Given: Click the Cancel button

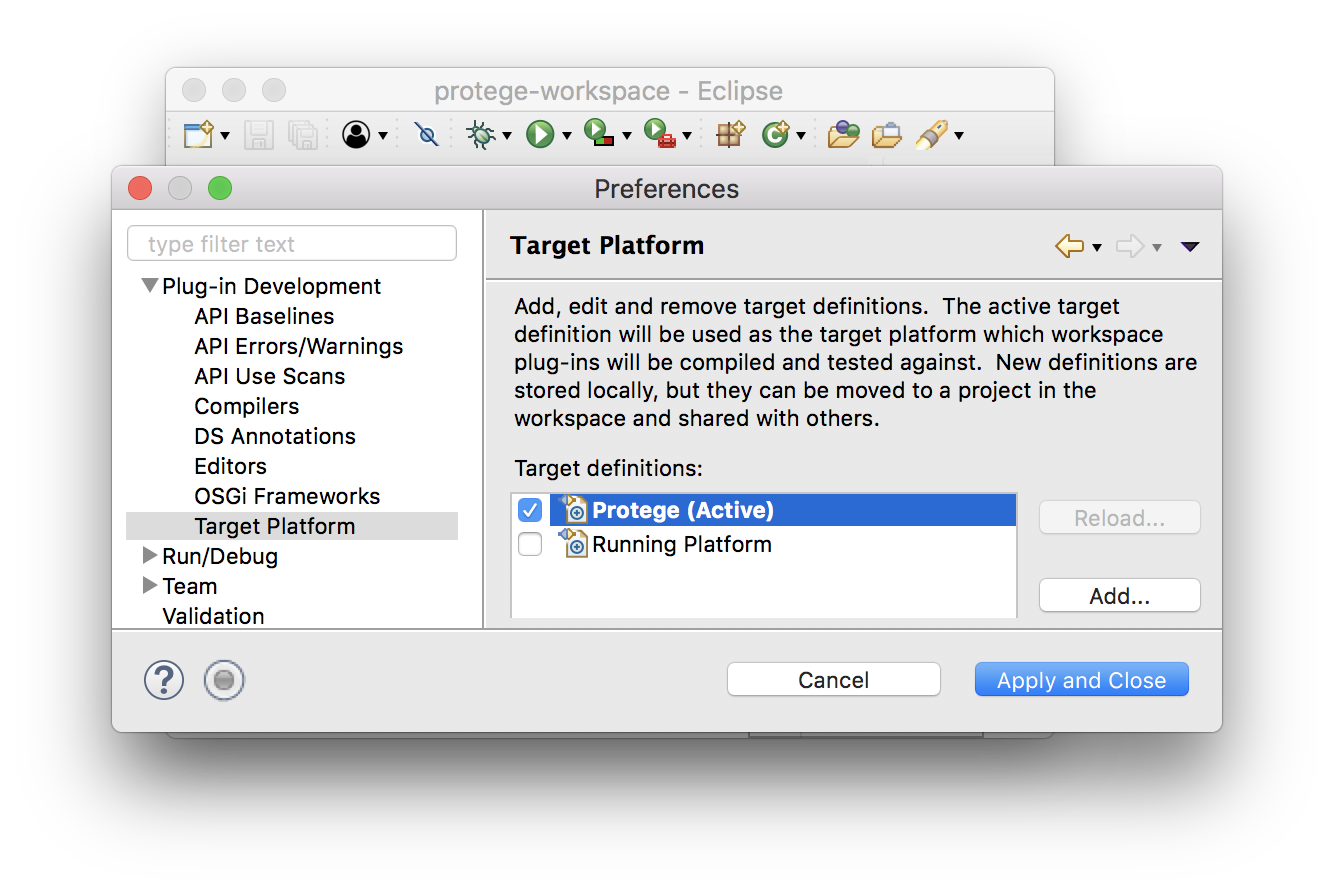Looking at the screenshot, I should point(834,680).
